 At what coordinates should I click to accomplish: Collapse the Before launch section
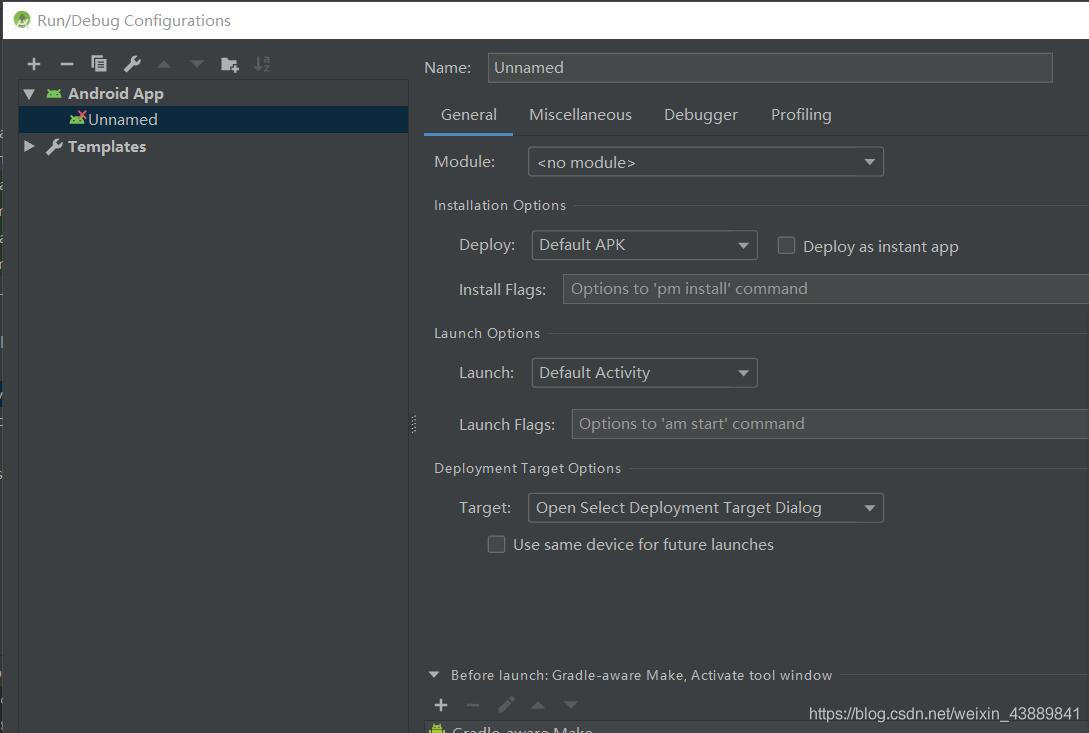433,674
